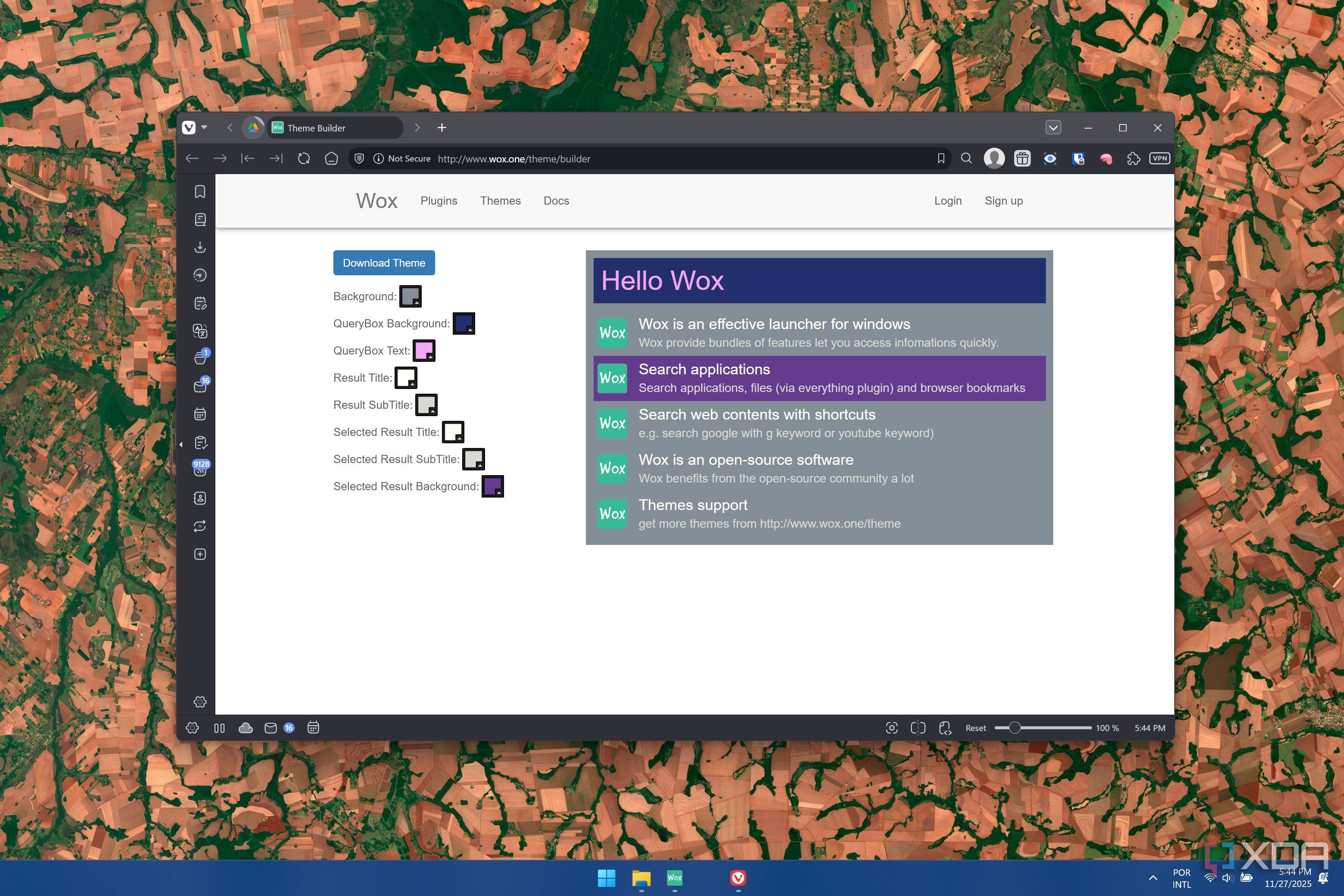Viewport: 1344px width, 896px height.
Task: Open the Docs menu item
Action: pos(556,201)
